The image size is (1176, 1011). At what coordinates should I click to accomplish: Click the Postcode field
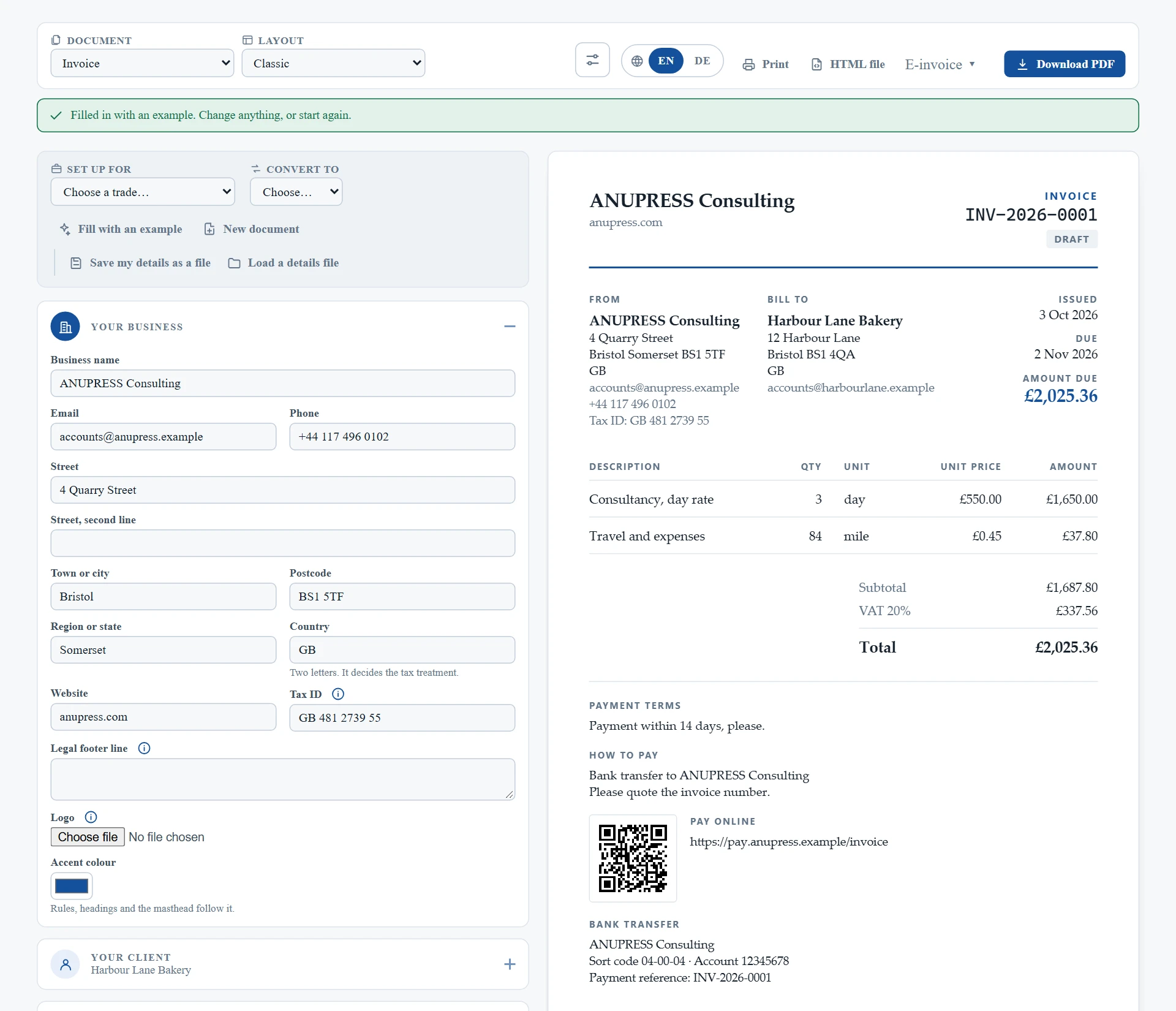pos(402,597)
